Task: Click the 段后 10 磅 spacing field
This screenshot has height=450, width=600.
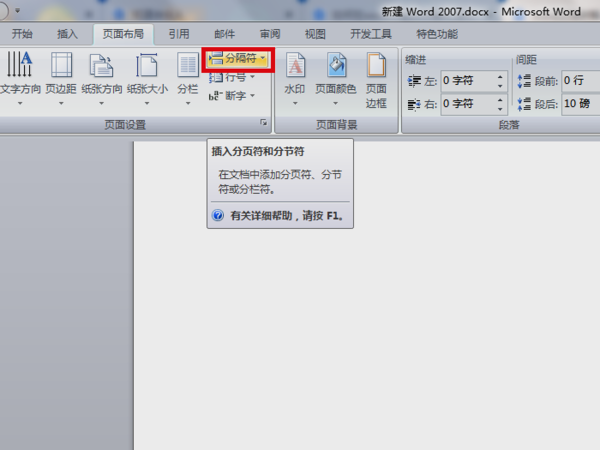Action: 581,104
